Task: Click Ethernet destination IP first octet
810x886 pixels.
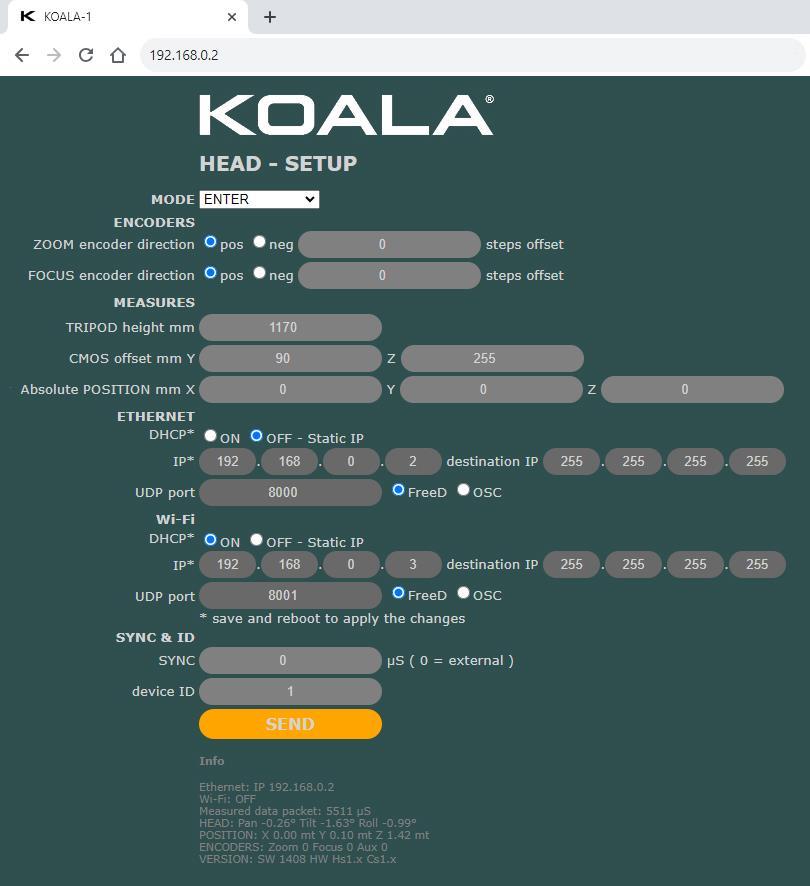Action: [571, 462]
